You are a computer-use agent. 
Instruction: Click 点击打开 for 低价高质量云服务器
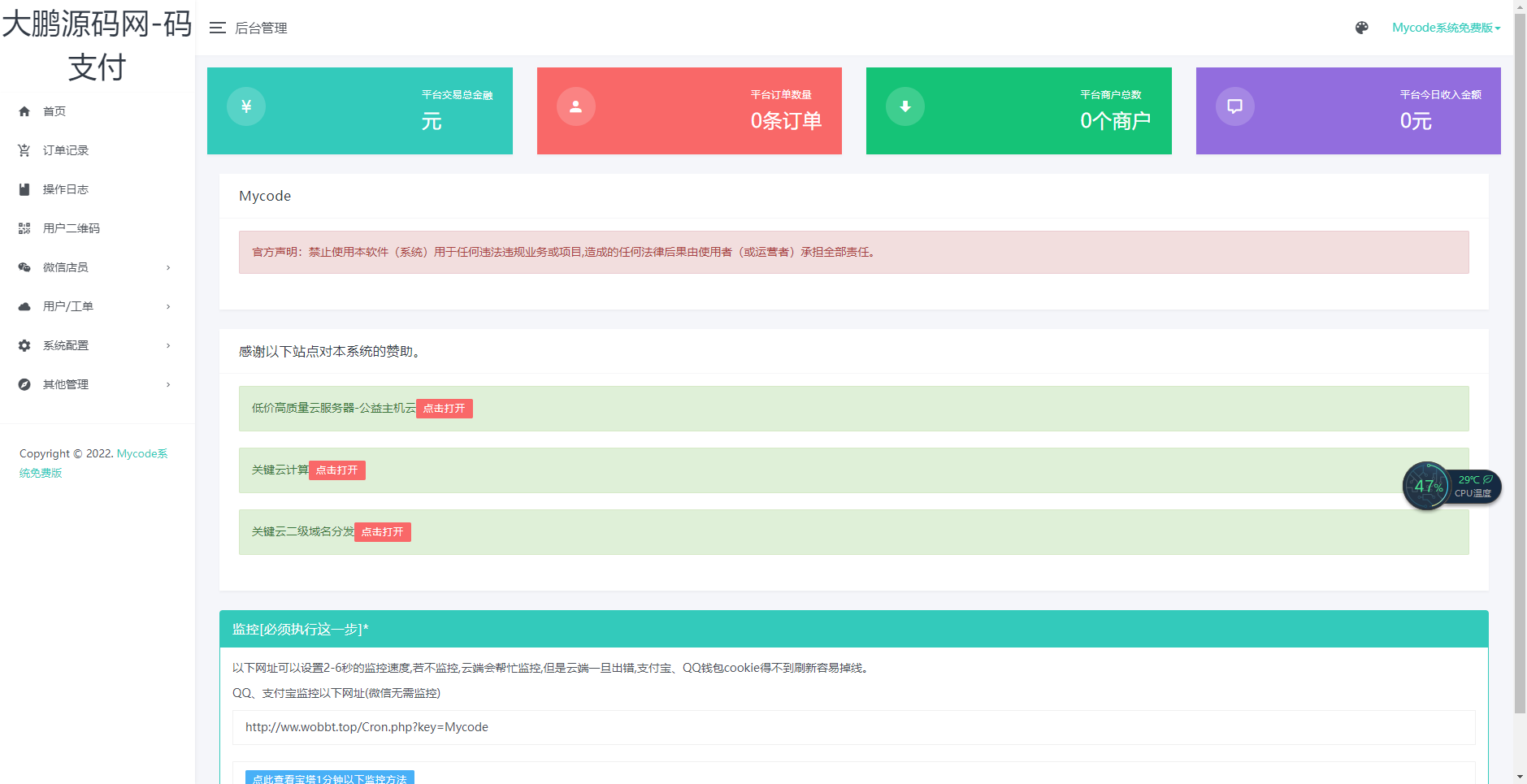coord(444,409)
